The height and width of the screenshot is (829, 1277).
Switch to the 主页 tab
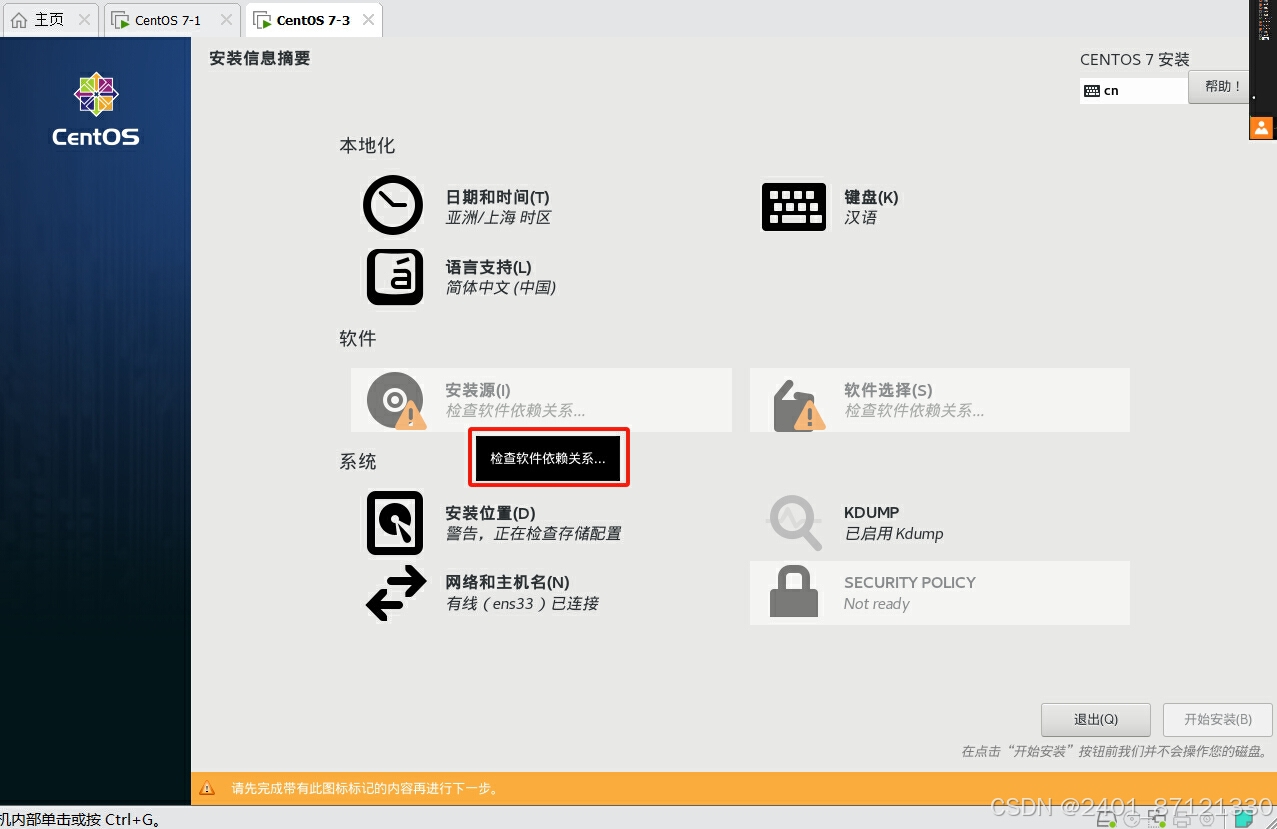click(x=49, y=20)
